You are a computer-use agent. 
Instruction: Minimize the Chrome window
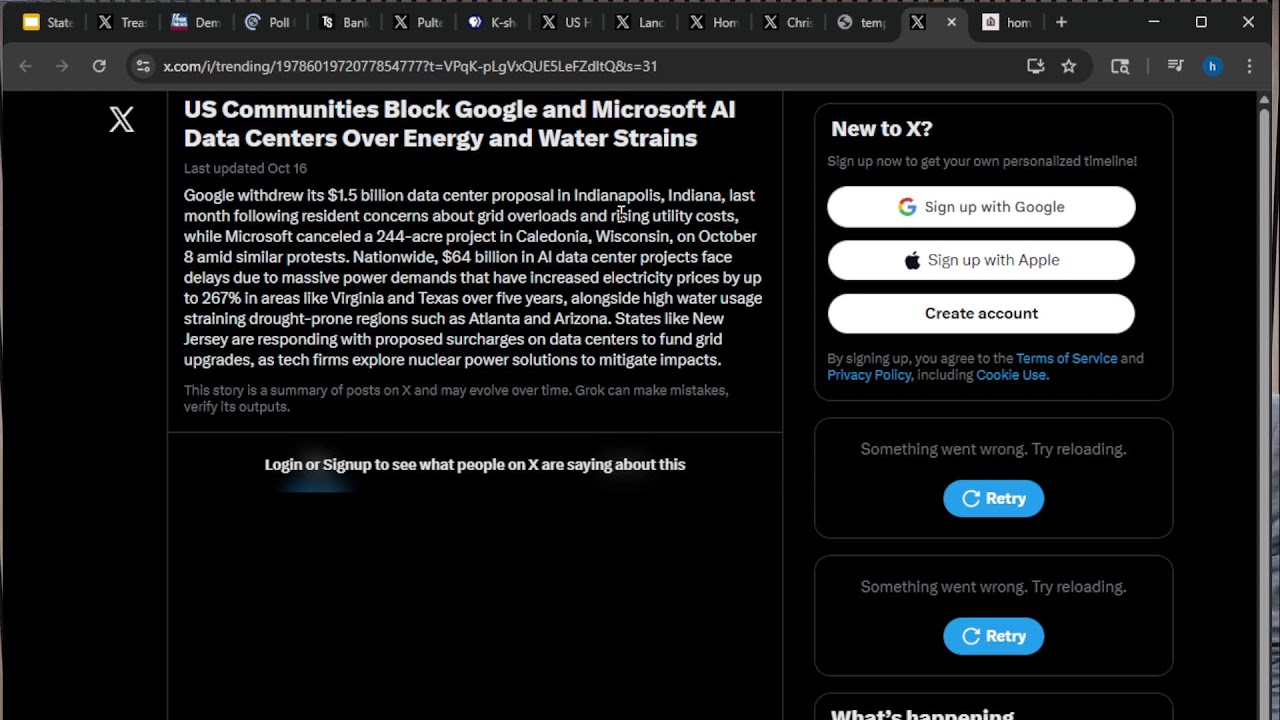[1154, 22]
